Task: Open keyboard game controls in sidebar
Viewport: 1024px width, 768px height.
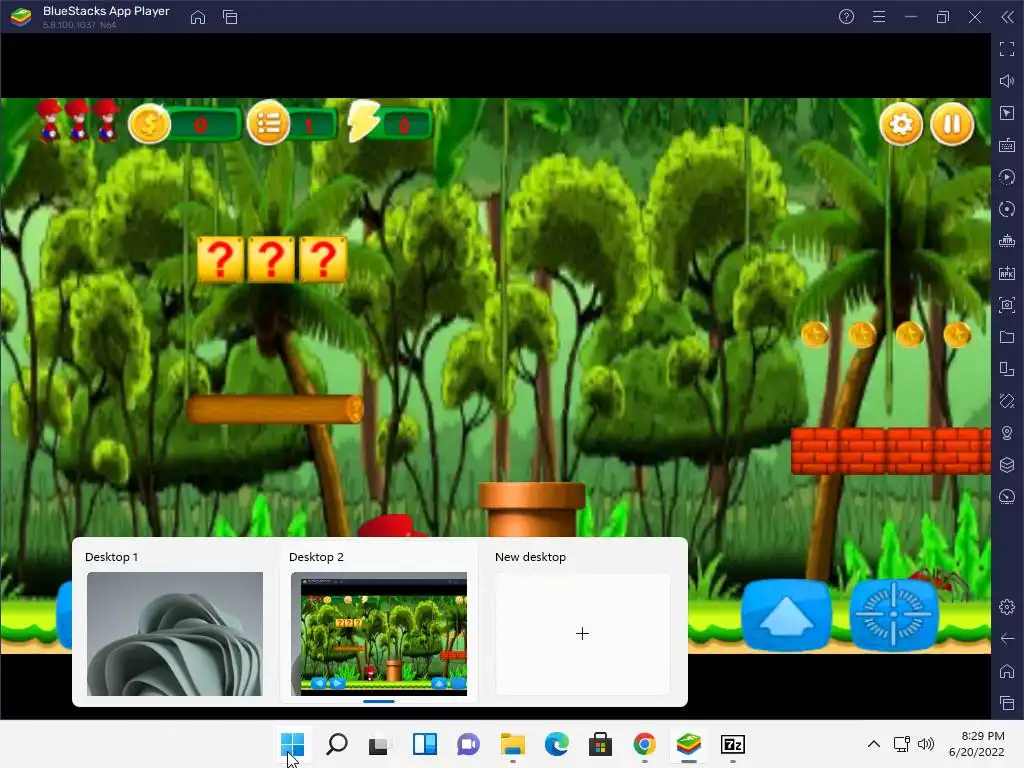Action: pos(1007,145)
